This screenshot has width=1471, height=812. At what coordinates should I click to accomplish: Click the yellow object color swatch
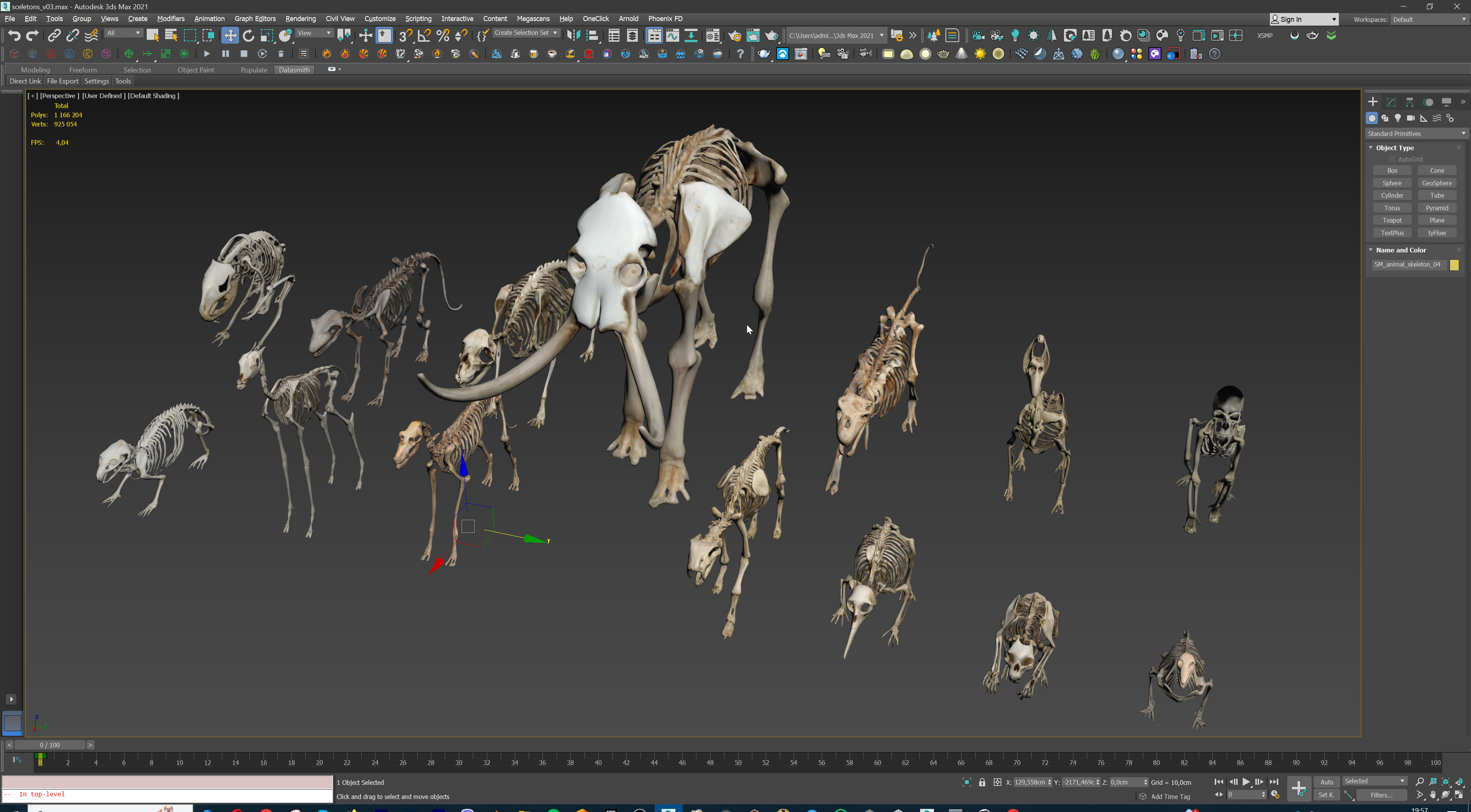pos(1454,264)
